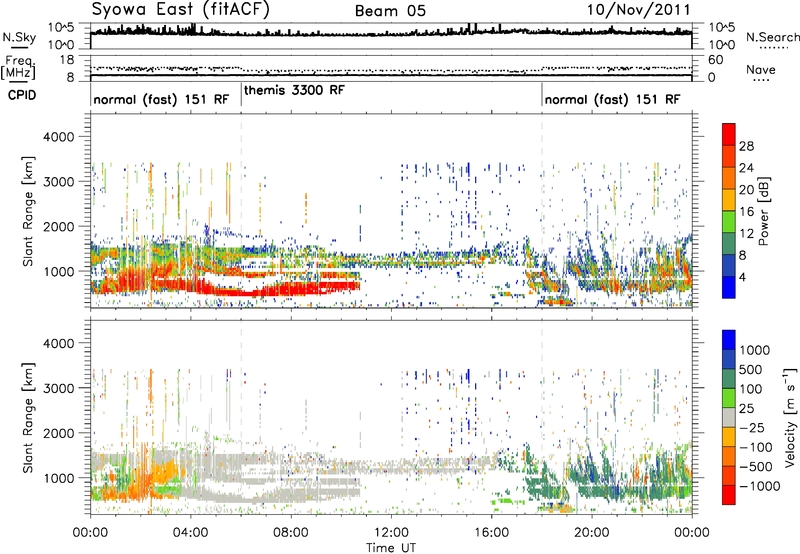Click the '04:00' time axis label
The height and width of the screenshot is (554, 800).
click(190, 533)
